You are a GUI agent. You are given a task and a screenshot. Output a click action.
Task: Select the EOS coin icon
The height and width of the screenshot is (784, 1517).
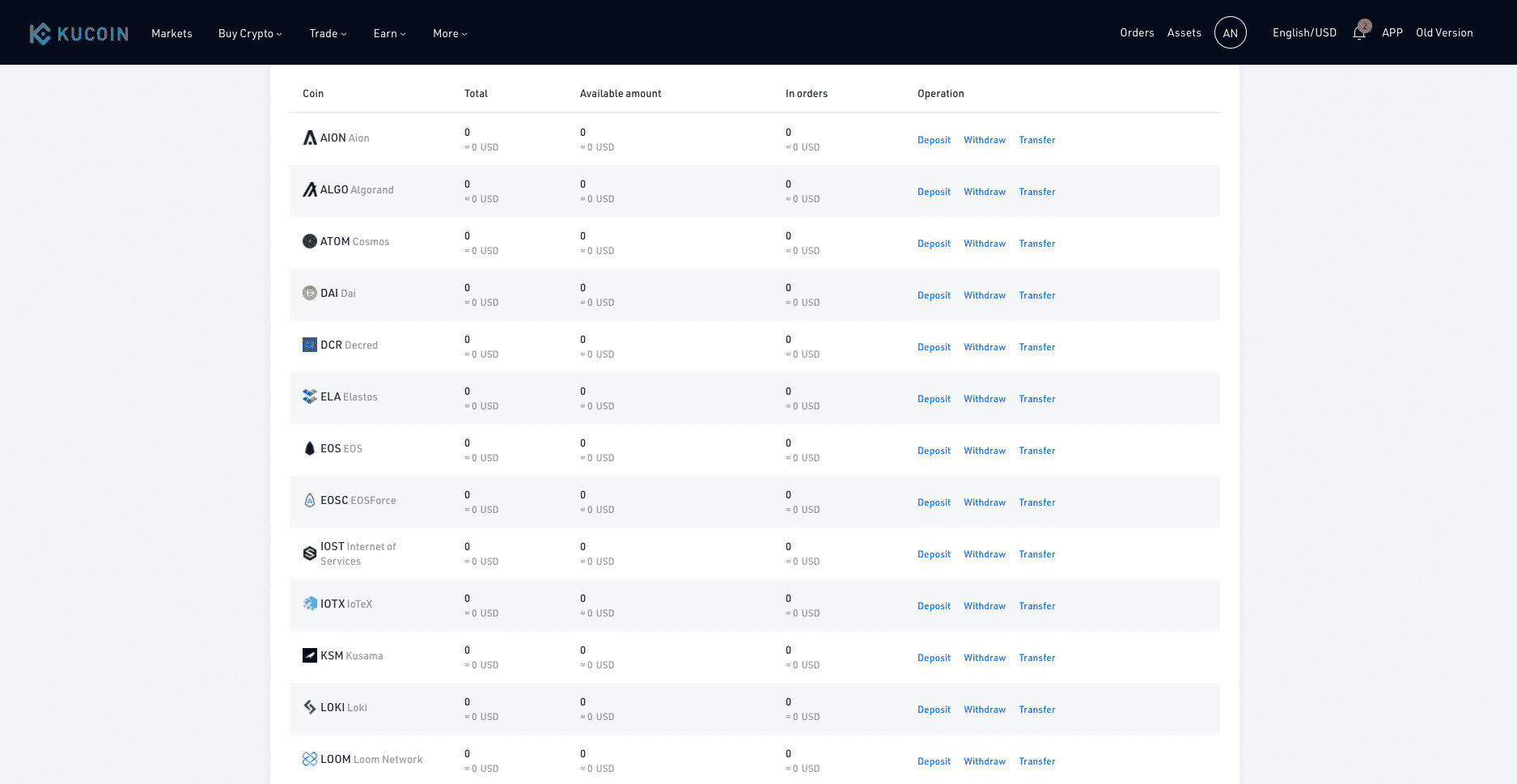tap(310, 448)
